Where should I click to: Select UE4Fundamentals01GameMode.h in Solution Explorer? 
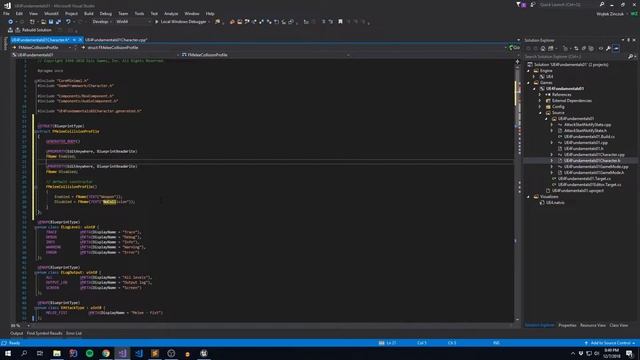[x=594, y=173]
